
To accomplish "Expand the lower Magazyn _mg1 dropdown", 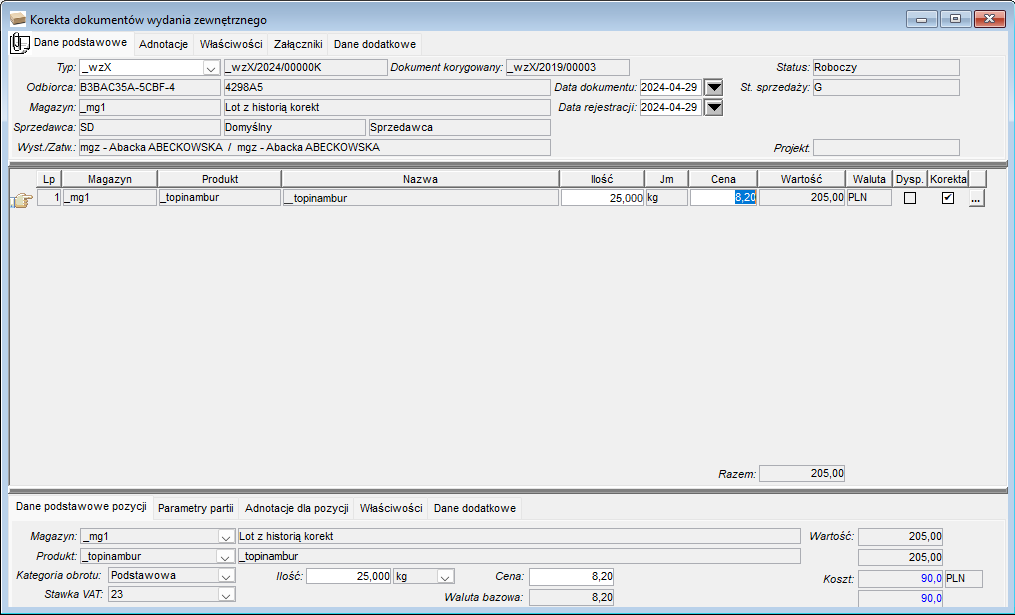I will point(225,537).
